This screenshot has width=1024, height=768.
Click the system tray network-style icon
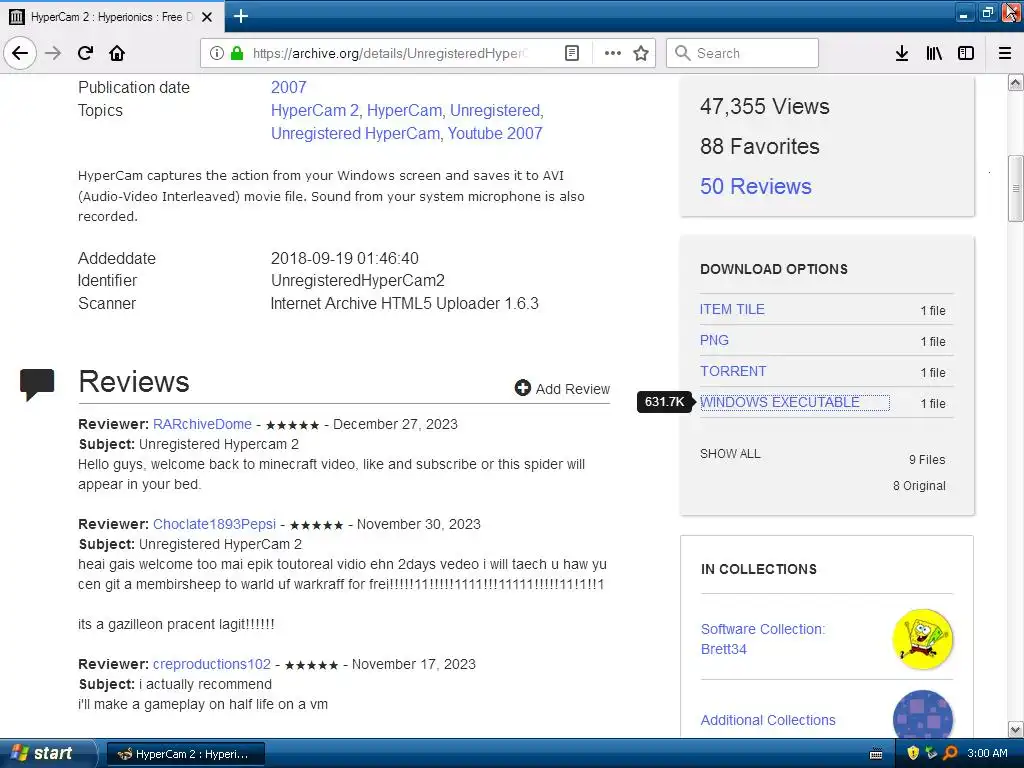click(931, 753)
